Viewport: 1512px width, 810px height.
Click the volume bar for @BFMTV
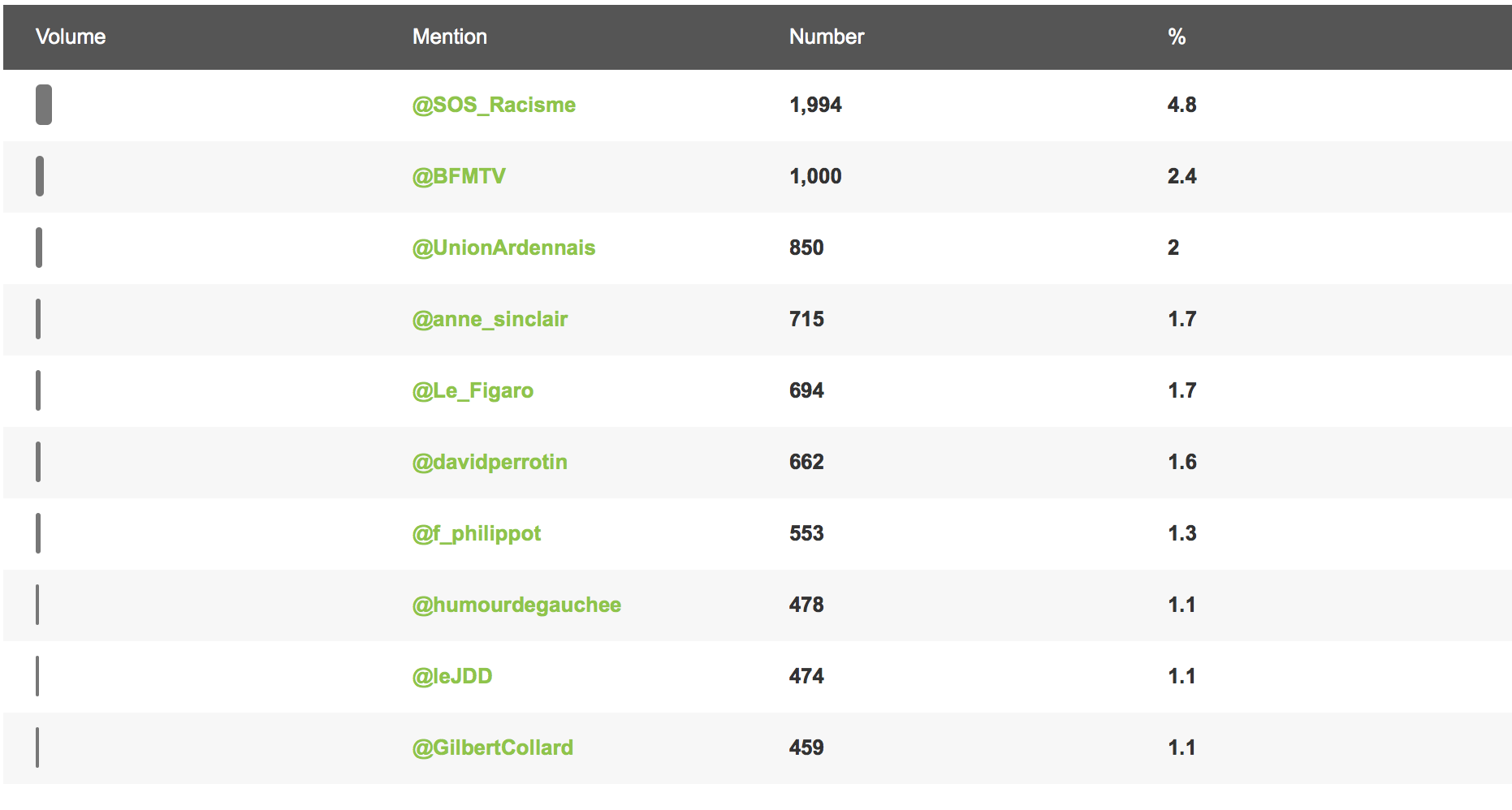point(40,176)
